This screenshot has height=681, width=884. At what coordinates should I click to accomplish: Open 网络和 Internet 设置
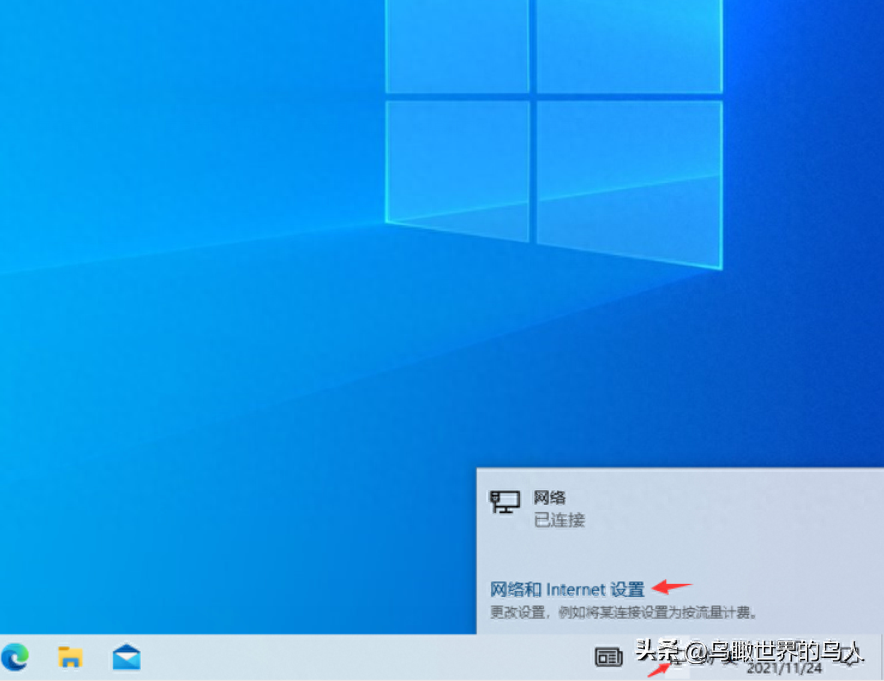pyautogui.click(x=565, y=589)
